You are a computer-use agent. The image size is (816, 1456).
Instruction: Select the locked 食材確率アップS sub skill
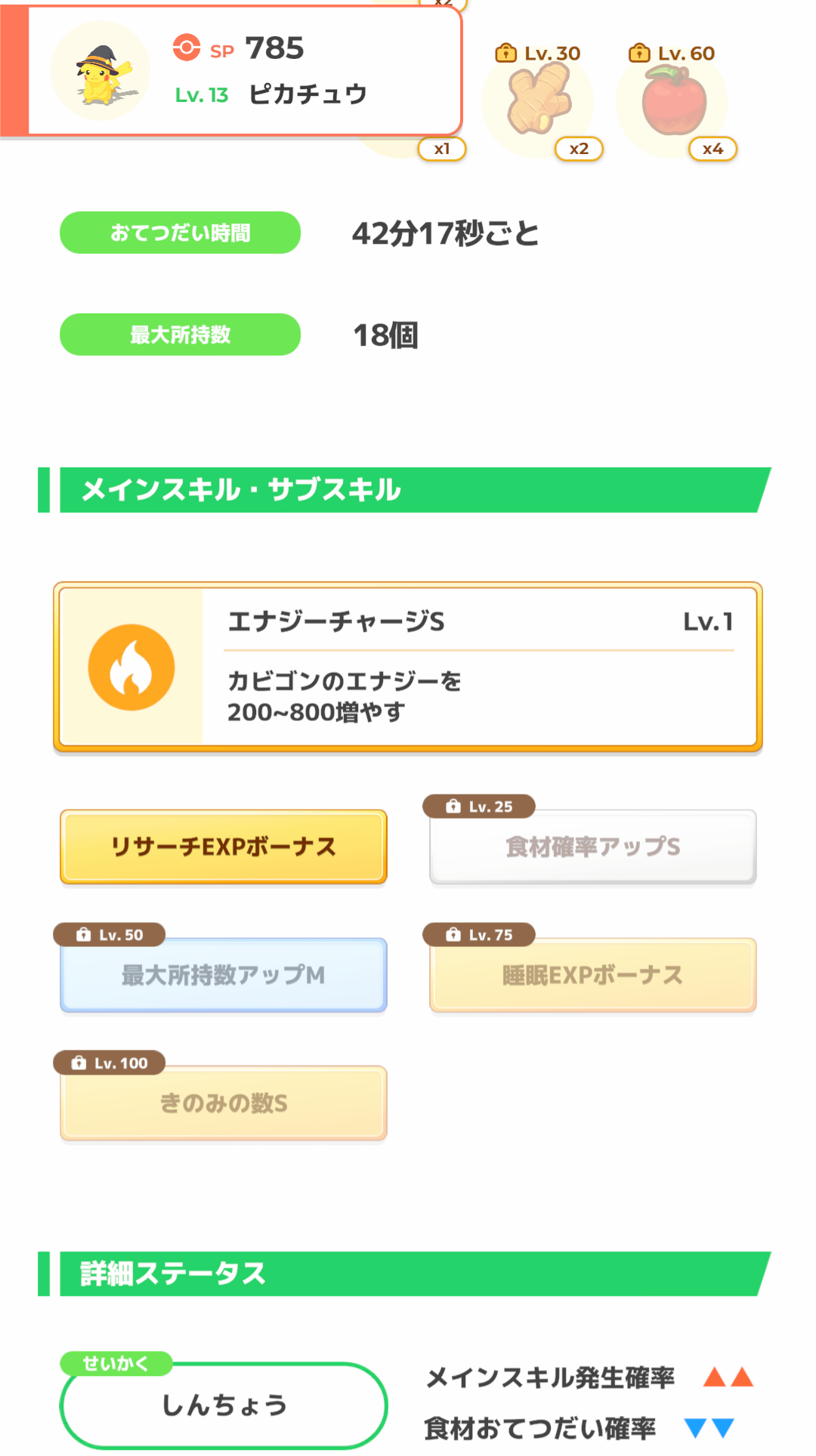click(593, 847)
